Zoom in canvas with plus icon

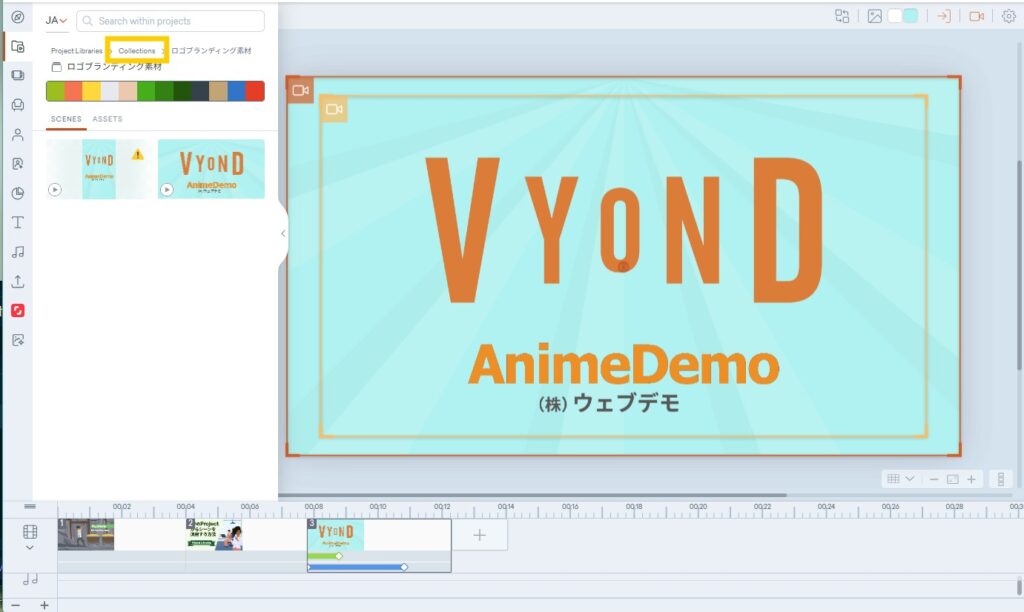pyautogui.click(x=971, y=479)
